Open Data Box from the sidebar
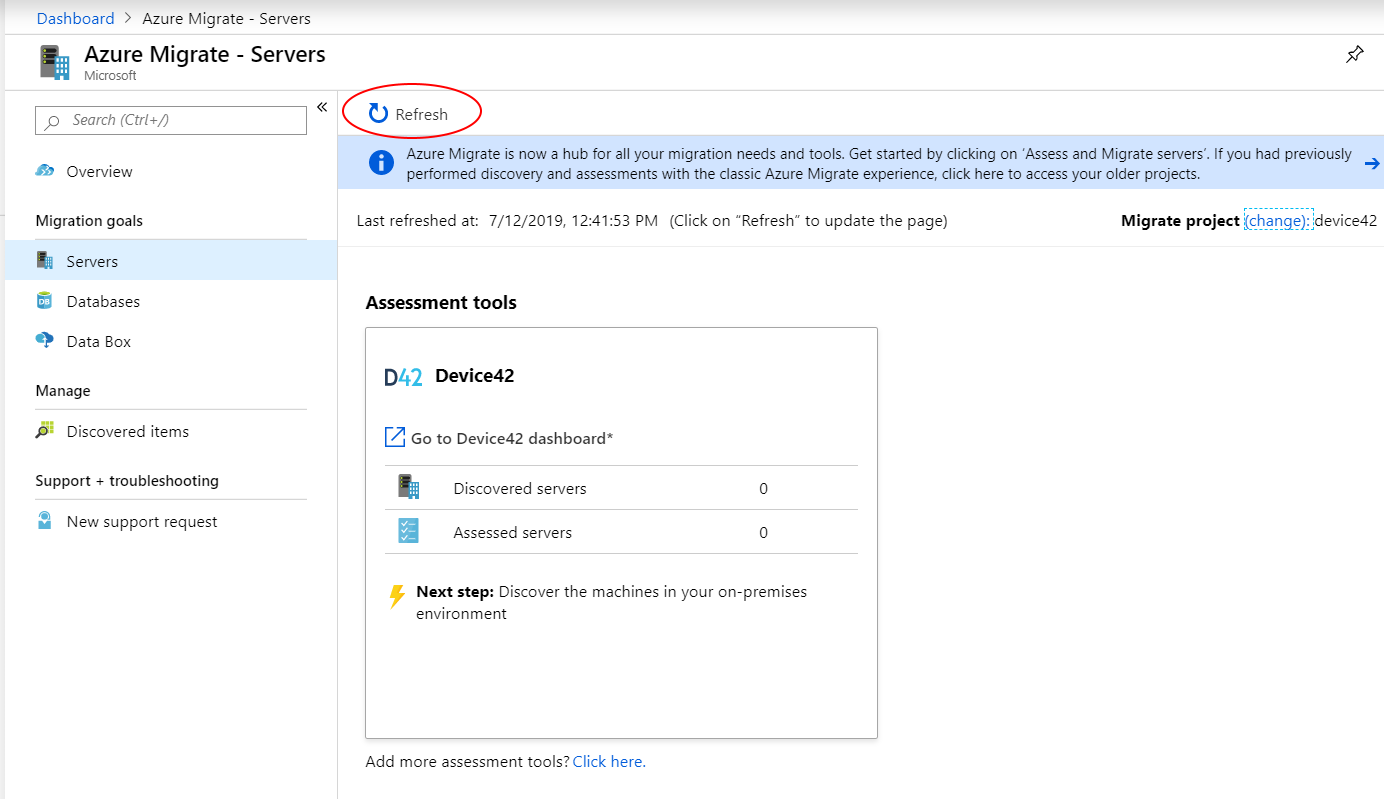This screenshot has height=799, width=1384. click(44, 341)
